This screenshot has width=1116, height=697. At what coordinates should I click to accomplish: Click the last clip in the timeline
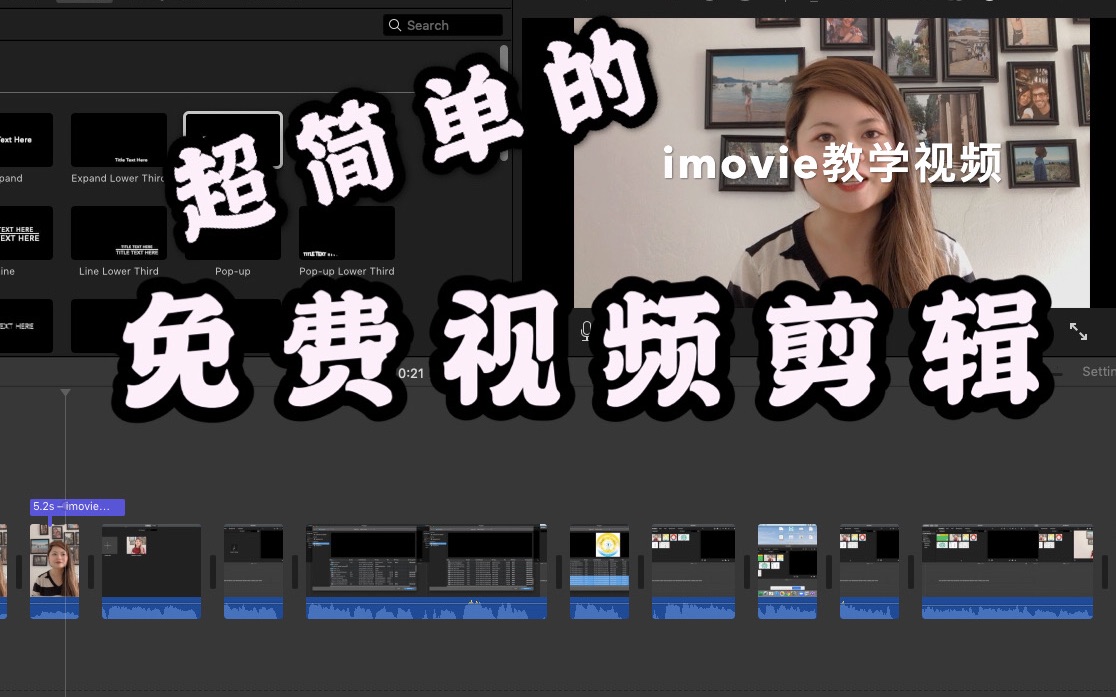1006,570
